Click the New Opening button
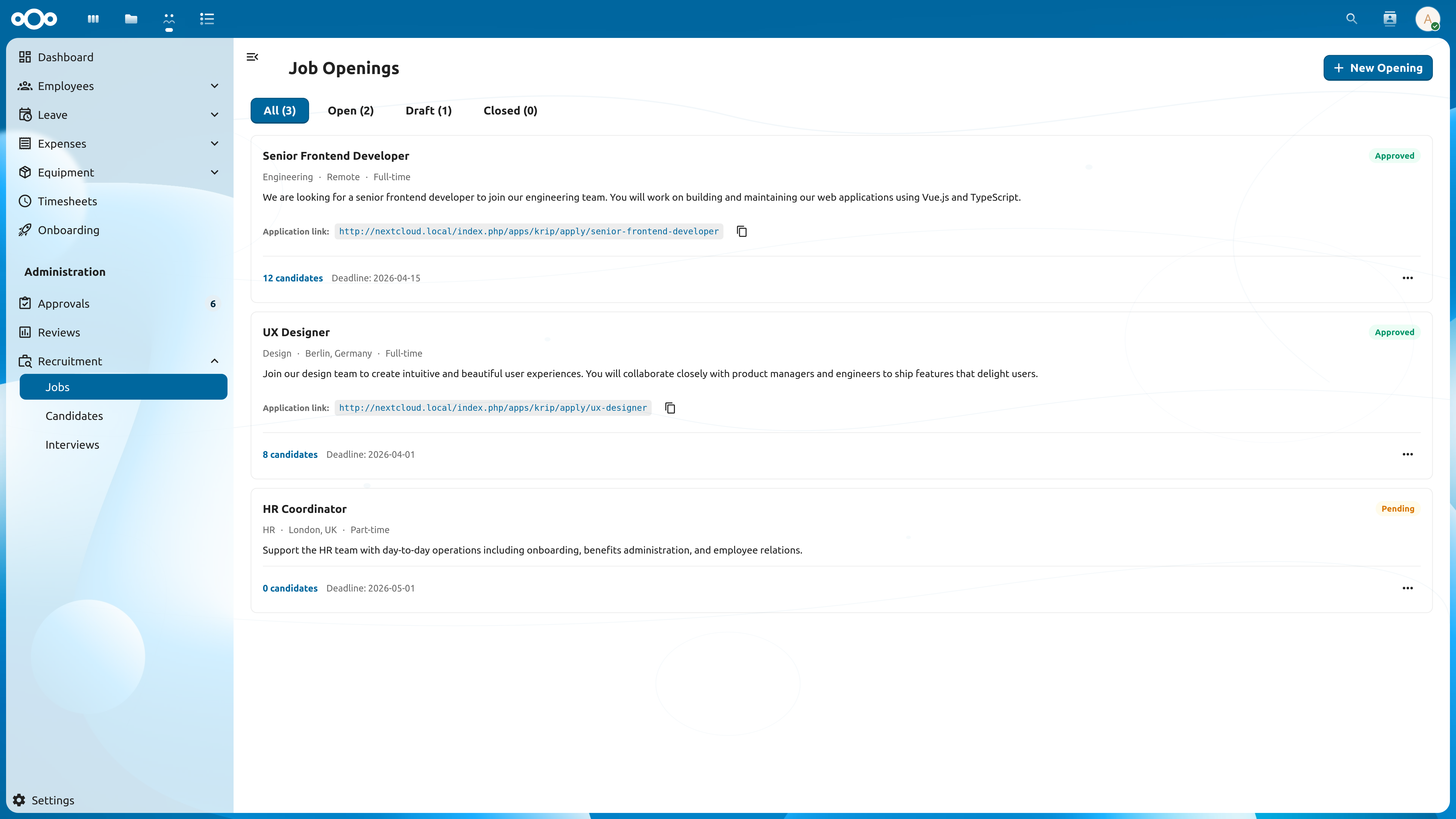Image resolution: width=1456 pixels, height=819 pixels. point(1377,68)
